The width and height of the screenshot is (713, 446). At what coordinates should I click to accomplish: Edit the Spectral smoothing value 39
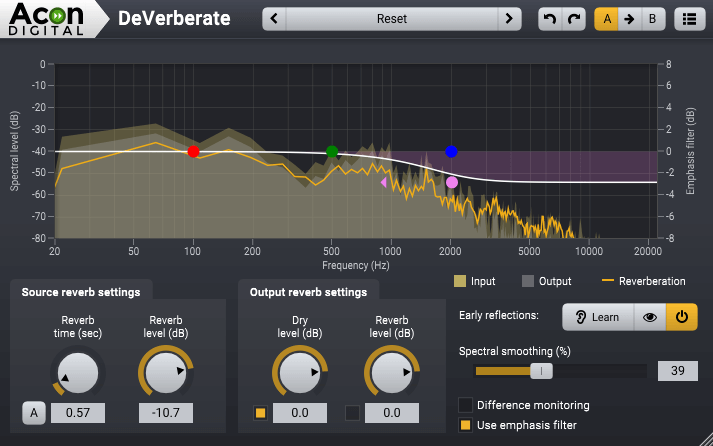pyautogui.click(x=678, y=371)
